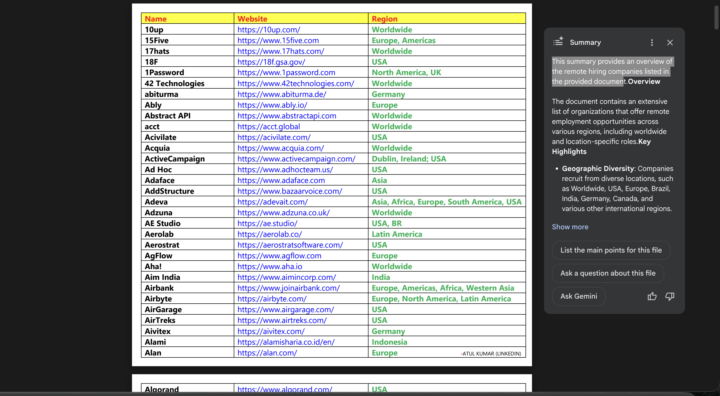The height and width of the screenshot is (396, 720).
Task: Open the https://www.abiturma.de/ link
Action: pyautogui.click(x=282, y=94)
